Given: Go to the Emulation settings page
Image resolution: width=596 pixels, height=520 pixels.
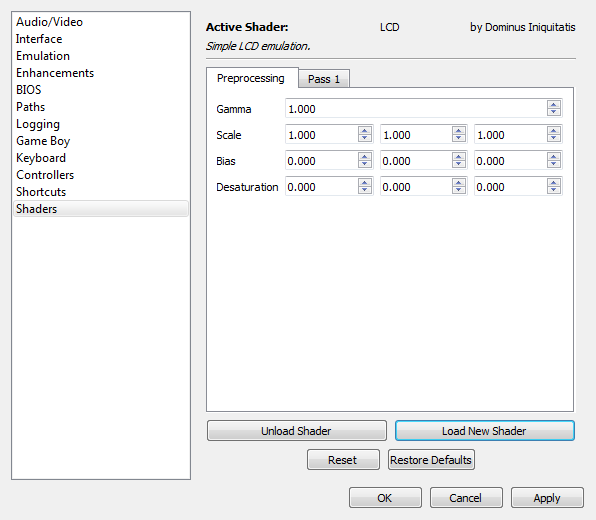Looking at the screenshot, I should click(x=101, y=56).
